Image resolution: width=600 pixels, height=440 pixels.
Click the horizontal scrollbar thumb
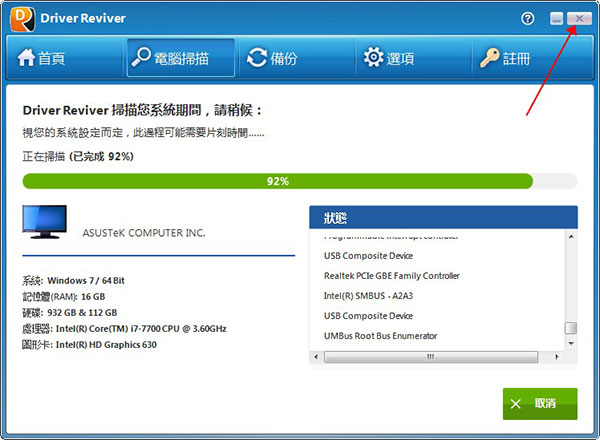pos(431,357)
